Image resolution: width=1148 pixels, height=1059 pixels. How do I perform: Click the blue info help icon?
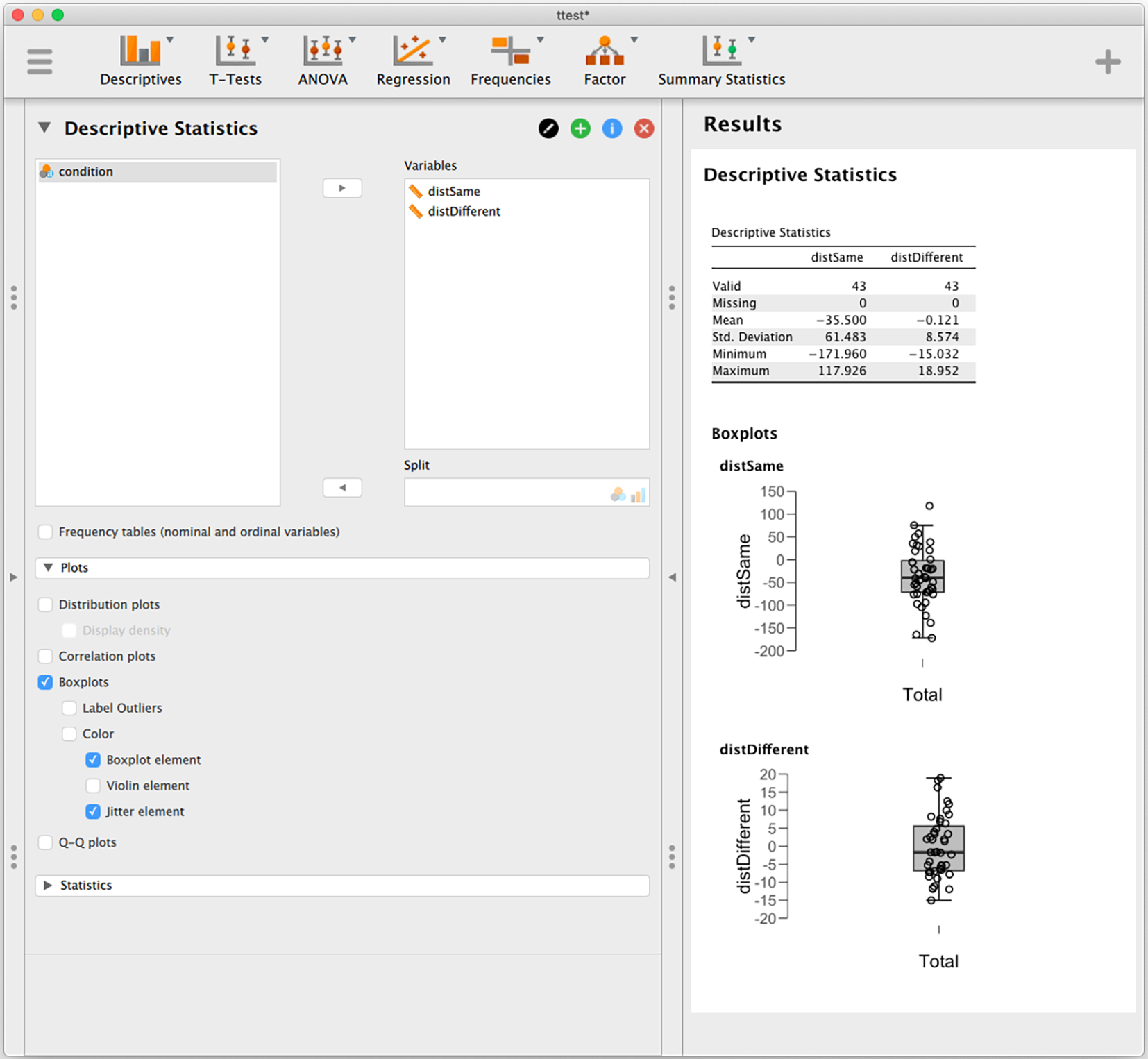click(x=612, y=128)
